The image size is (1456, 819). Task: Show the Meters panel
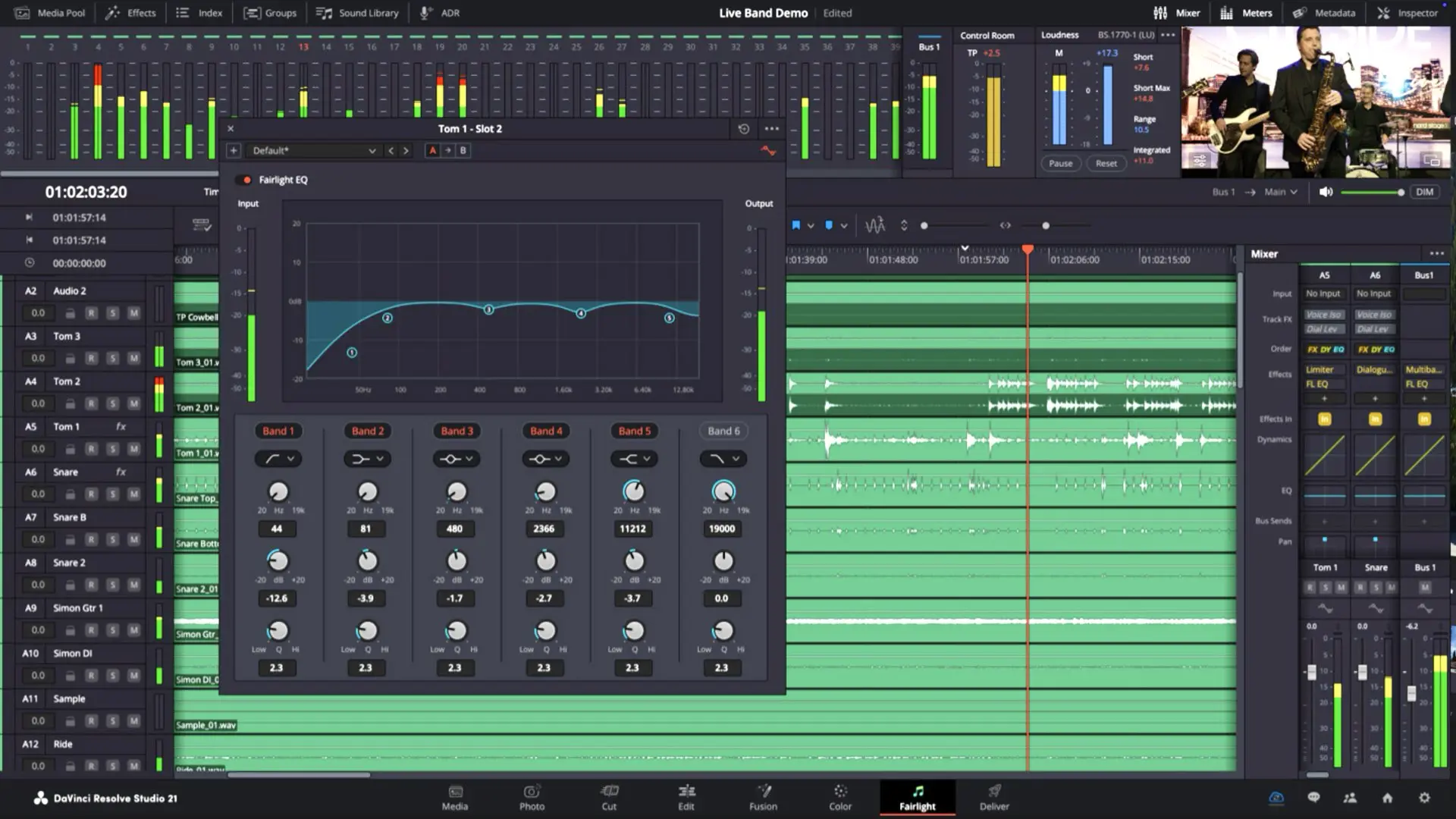coord(1246,12)
